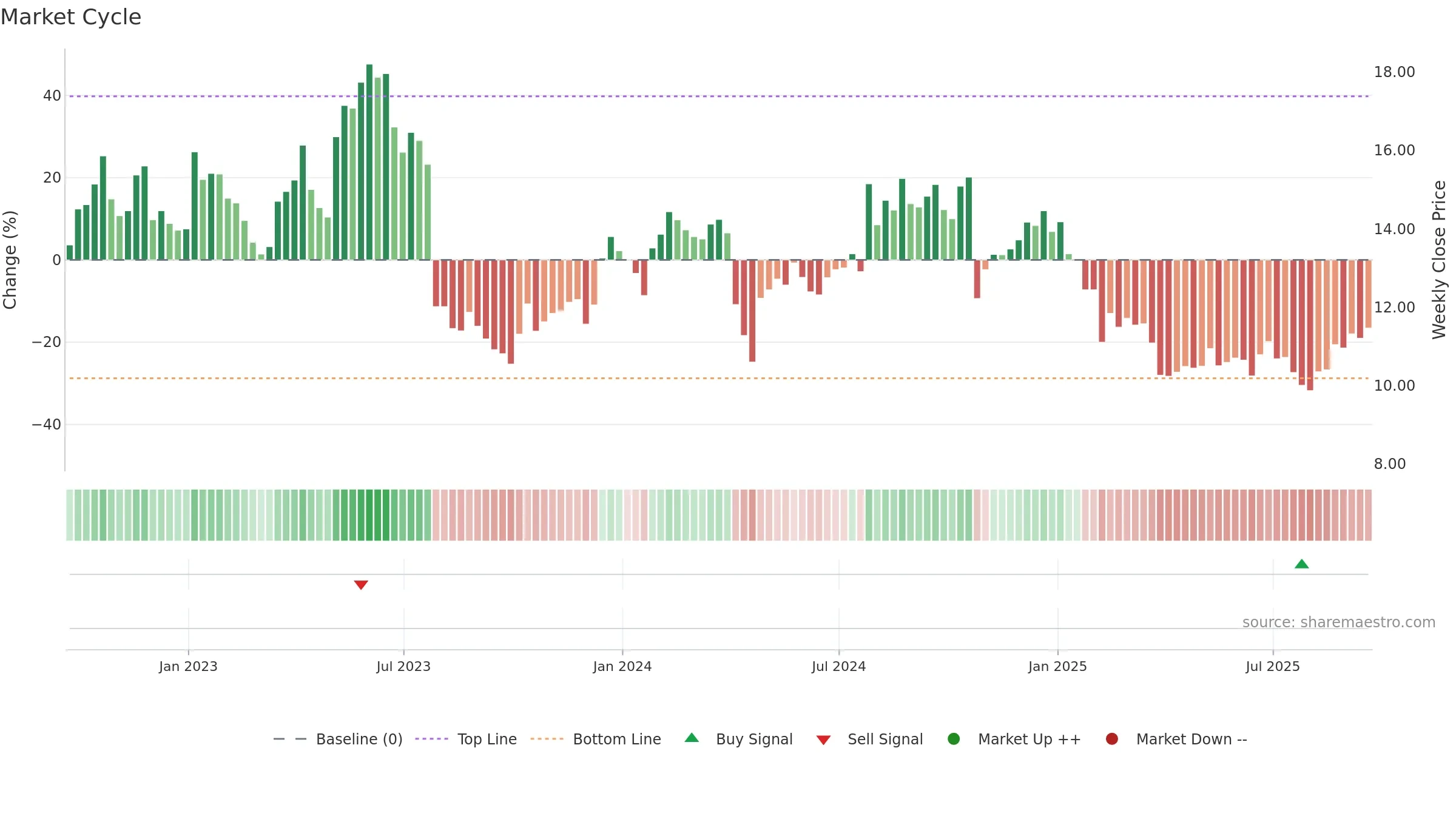
Task: Toggle the Sell Signal legend entry
Action: point(869,739)
